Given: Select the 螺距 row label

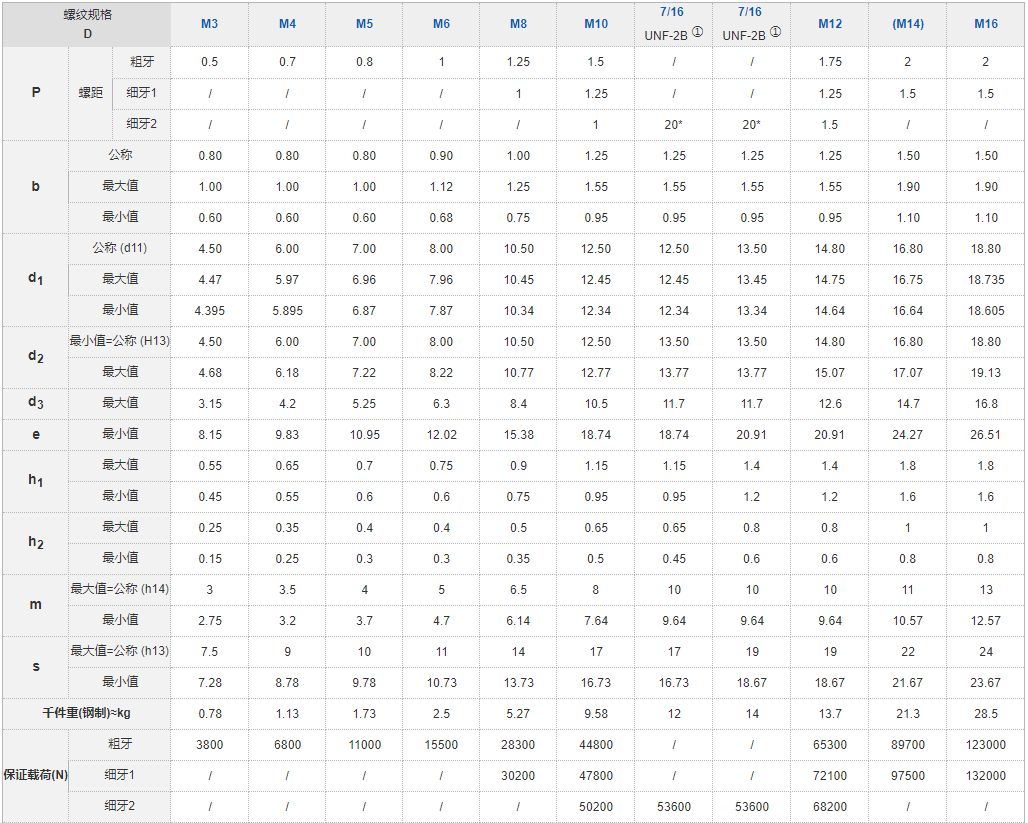Looking at the screenshot, I should click(x=90, y=92).
